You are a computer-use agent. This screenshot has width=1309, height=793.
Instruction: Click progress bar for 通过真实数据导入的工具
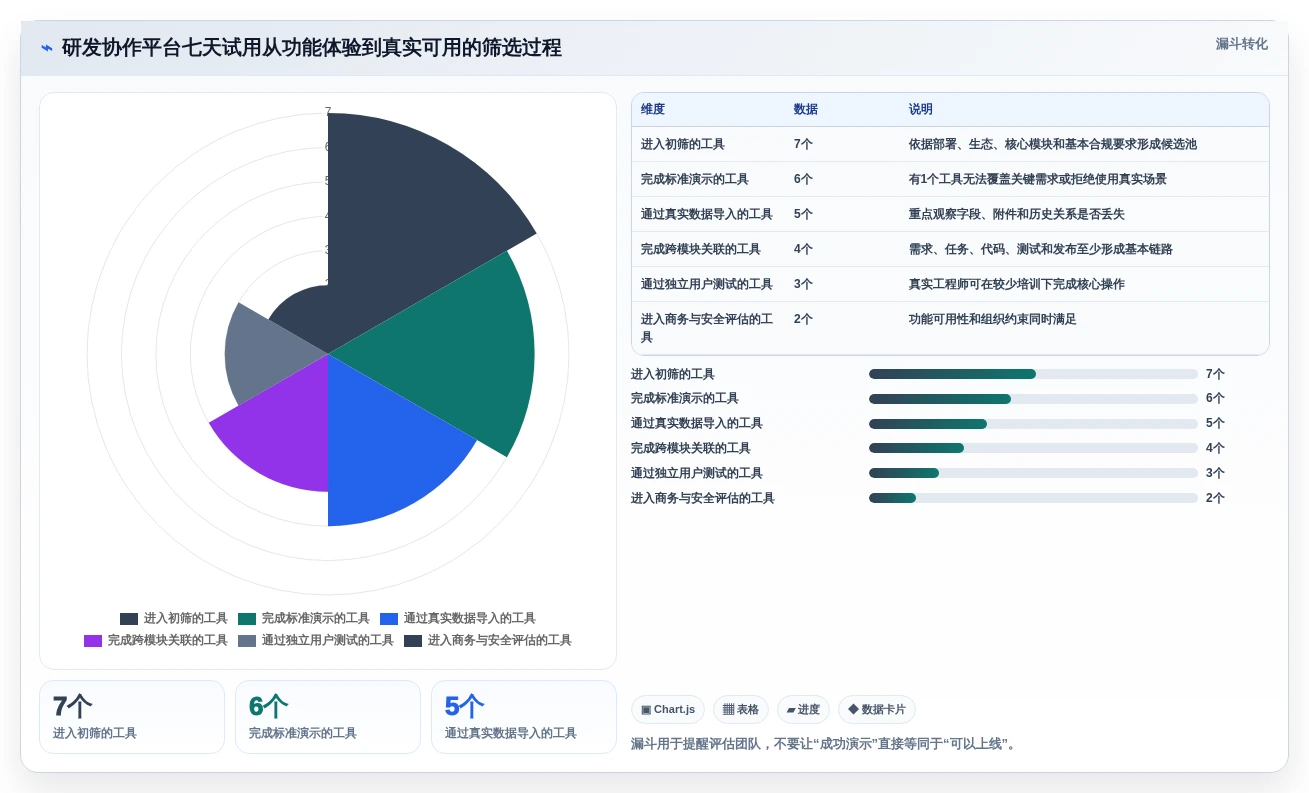click(1033, 424)
